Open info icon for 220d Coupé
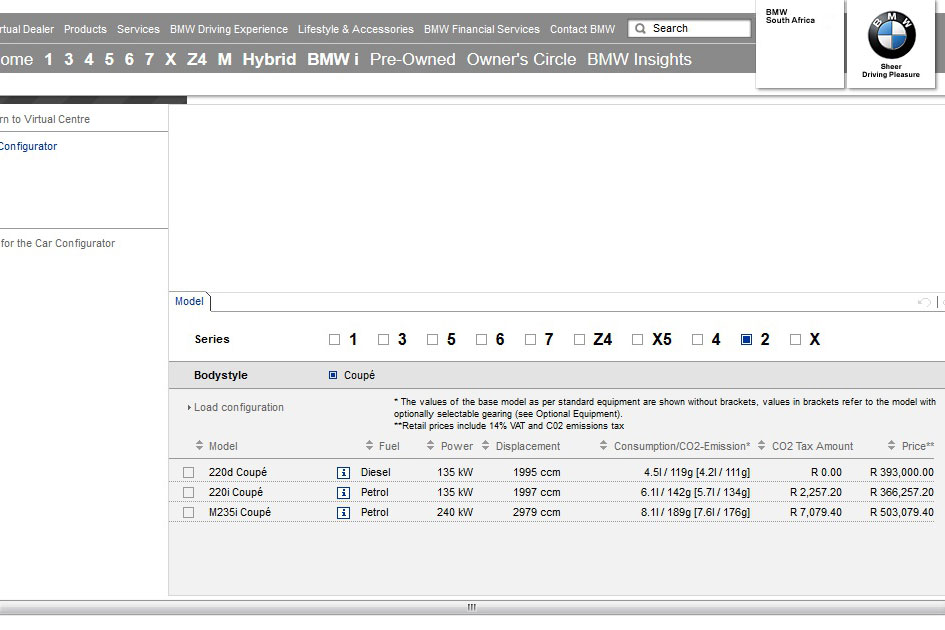Image resolution: width=945 pixels, height=630 pixels. click(344, 472)
